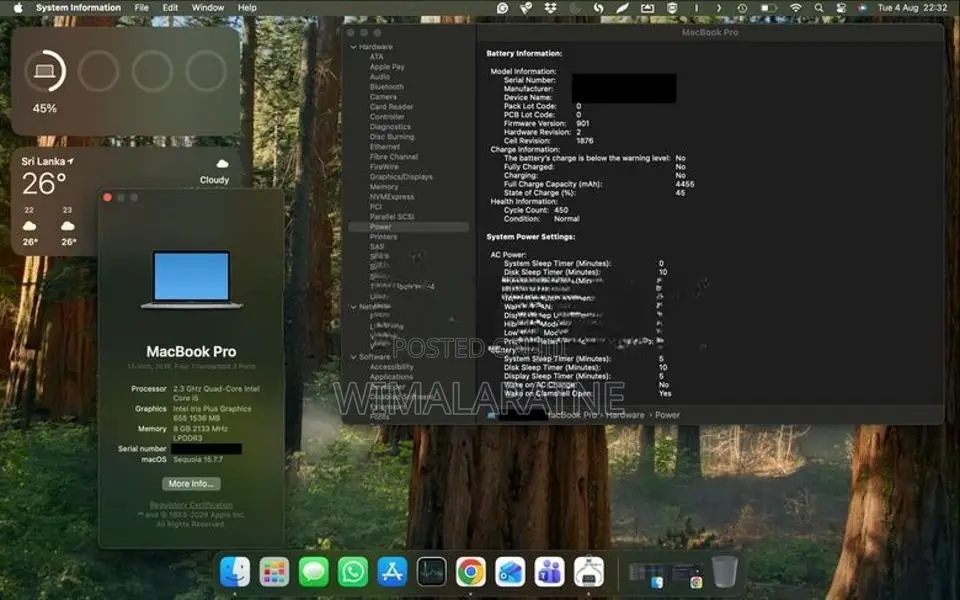Select PCI in the sidebar
The height and width of the screenshot is (600, 960).
coord(376,206)
